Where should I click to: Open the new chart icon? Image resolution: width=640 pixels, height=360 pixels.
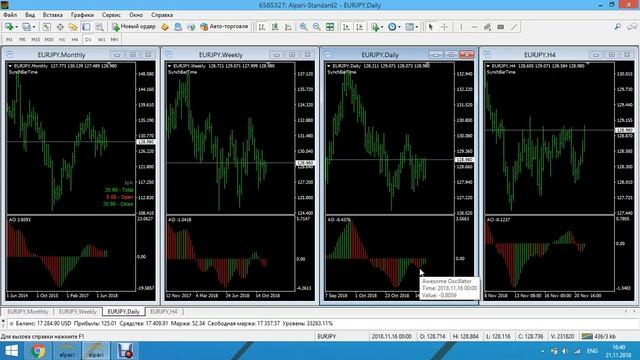pos(9,27)
